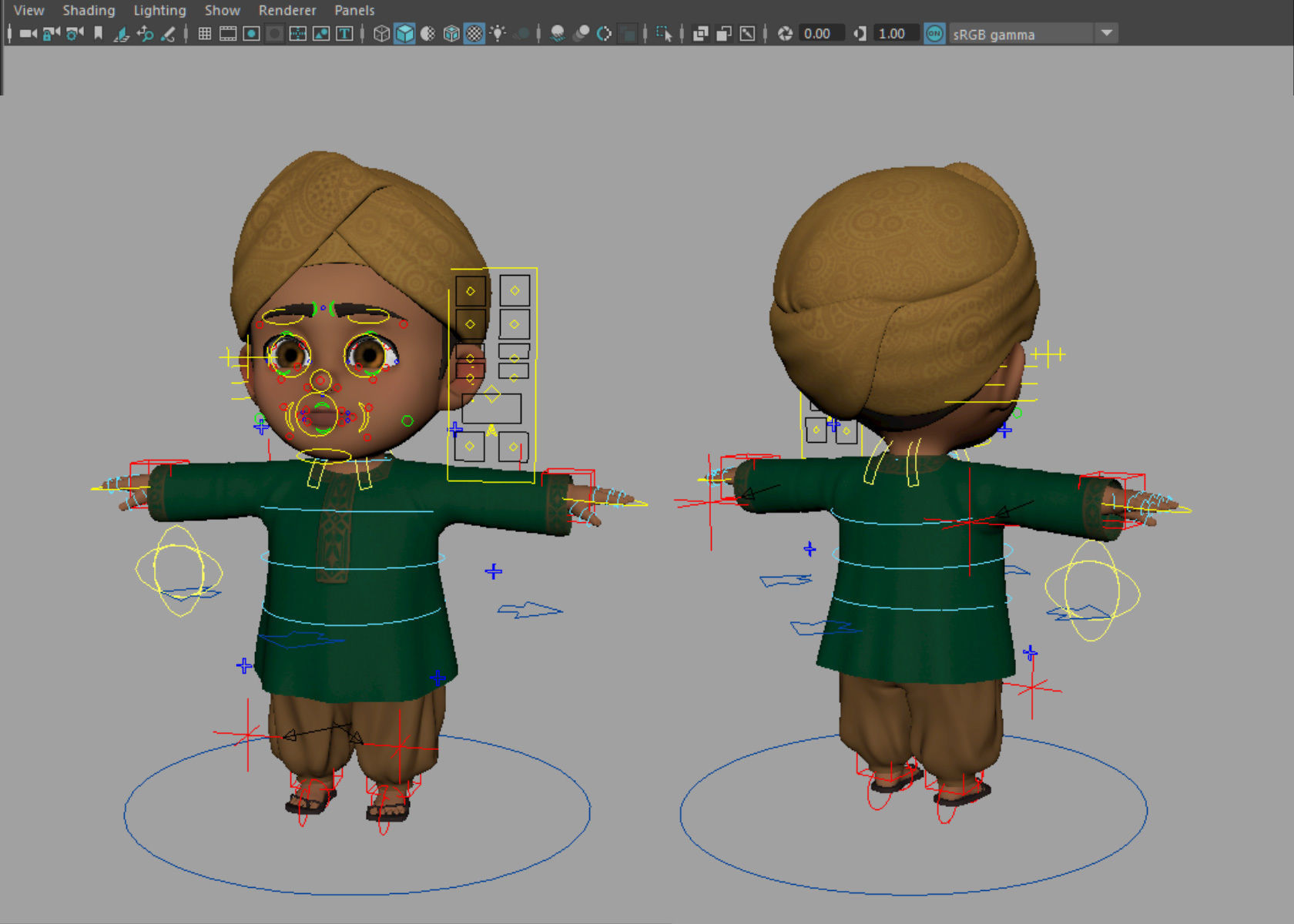Open the Renderer menu
This screenshot has height=924, width=1294.
(287, 10)
